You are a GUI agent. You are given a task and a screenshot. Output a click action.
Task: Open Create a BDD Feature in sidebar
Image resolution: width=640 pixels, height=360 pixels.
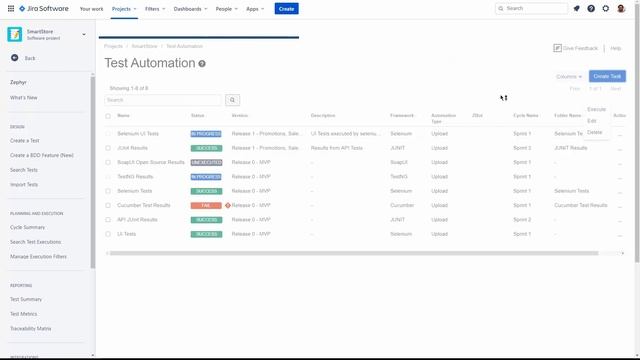42,156
